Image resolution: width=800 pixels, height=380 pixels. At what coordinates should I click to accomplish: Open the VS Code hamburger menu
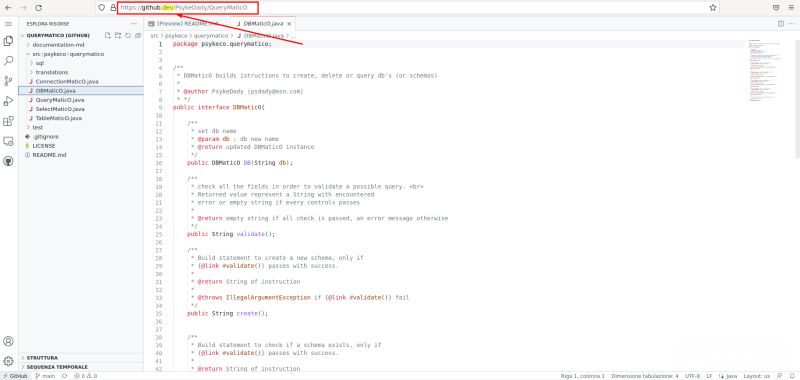(x=8, y=24)
